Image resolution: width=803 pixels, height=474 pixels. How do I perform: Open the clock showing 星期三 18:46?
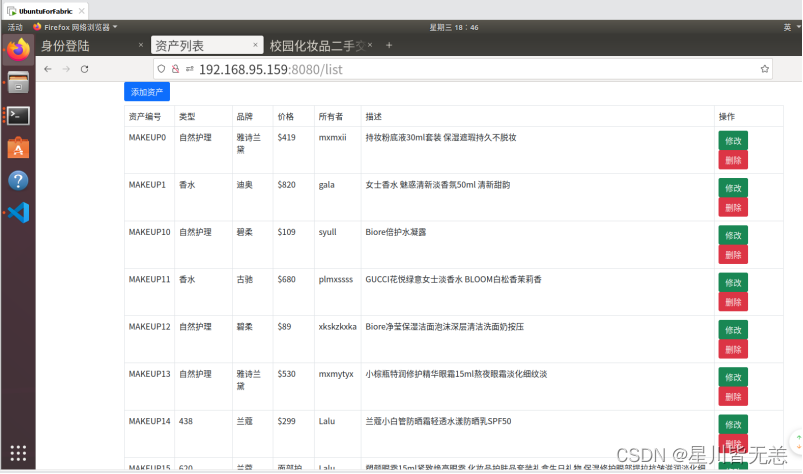pyautogui.click(x=454, y=28)
